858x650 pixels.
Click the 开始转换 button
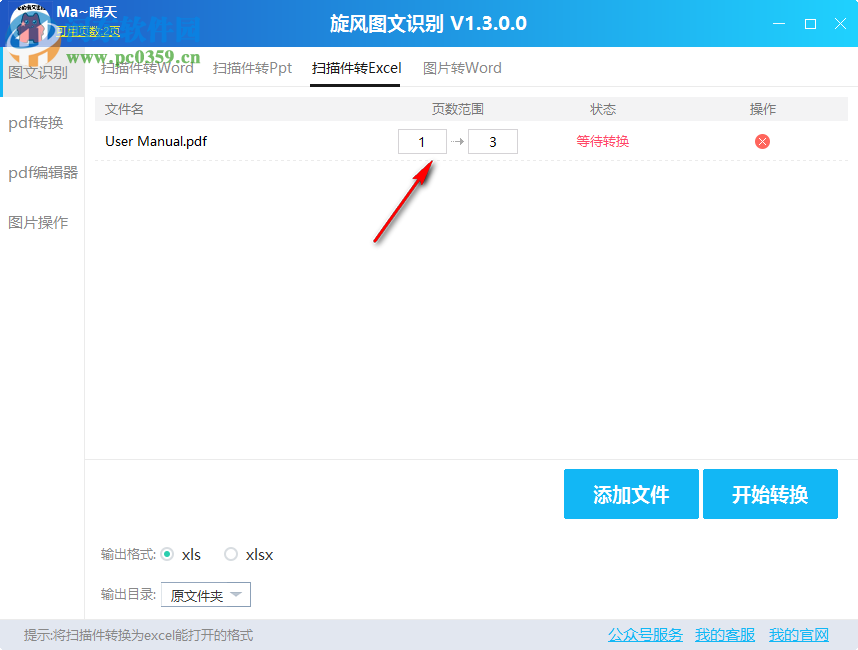770,494
